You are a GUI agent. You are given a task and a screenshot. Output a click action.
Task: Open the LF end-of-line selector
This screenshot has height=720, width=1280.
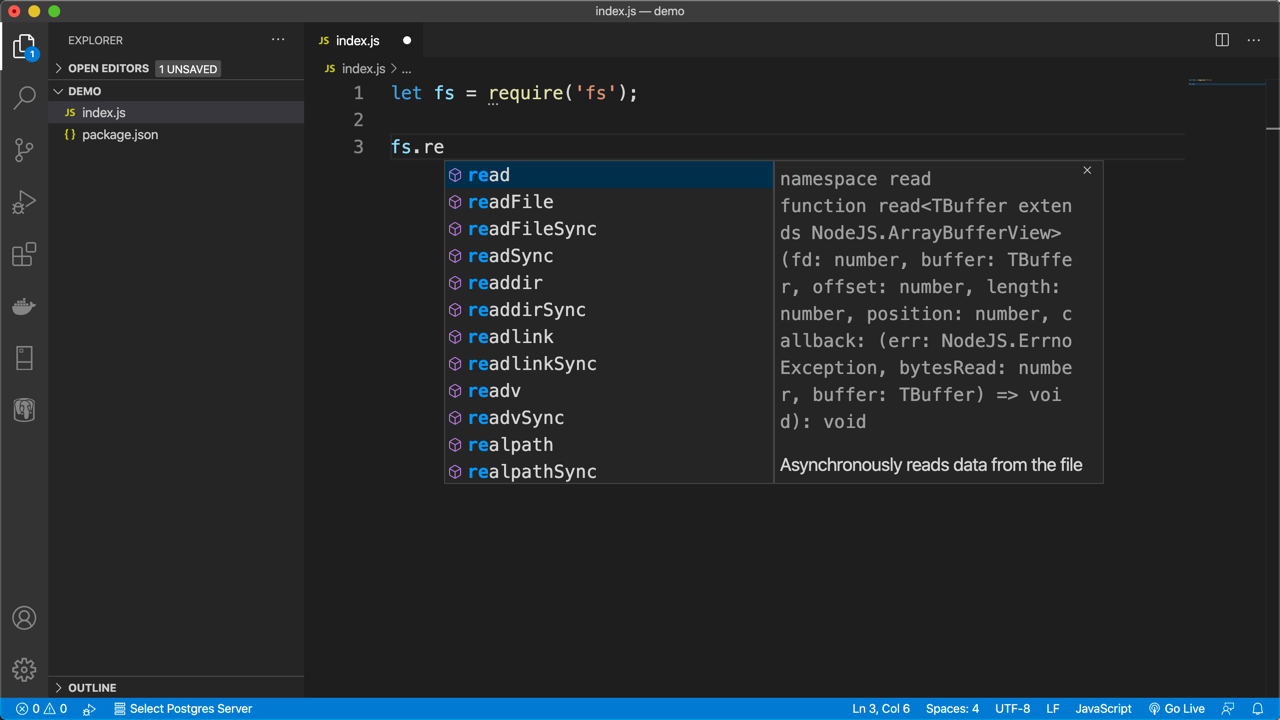(1053, 709)
